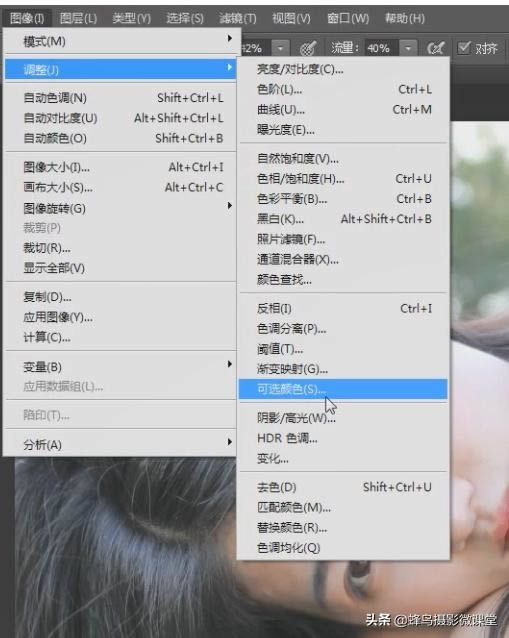The image size is (509, 638).
Task: Choose 图像大小(I)... menu entry
Action: 120,167
